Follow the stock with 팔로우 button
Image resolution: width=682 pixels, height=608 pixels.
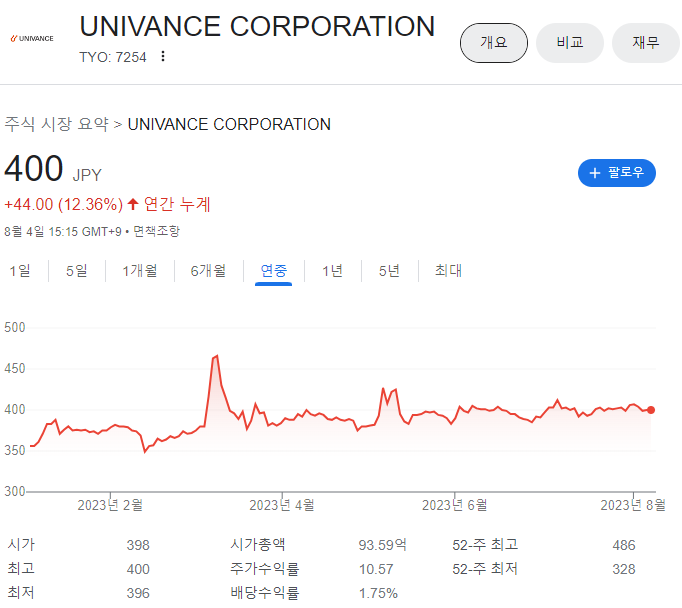617,173
